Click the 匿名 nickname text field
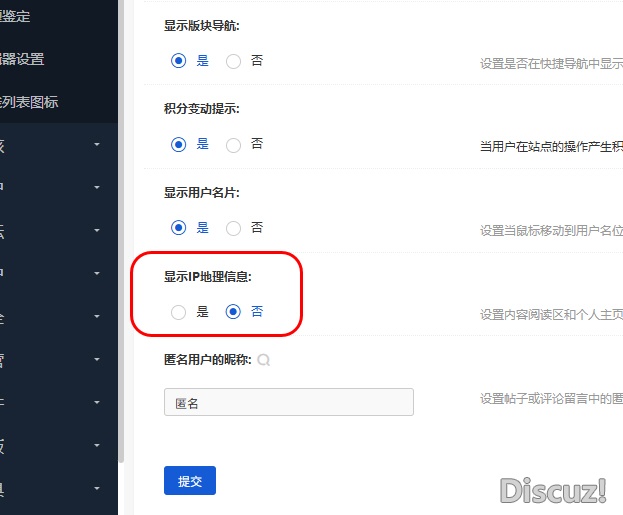623x515 pixels. click(288, 402)
